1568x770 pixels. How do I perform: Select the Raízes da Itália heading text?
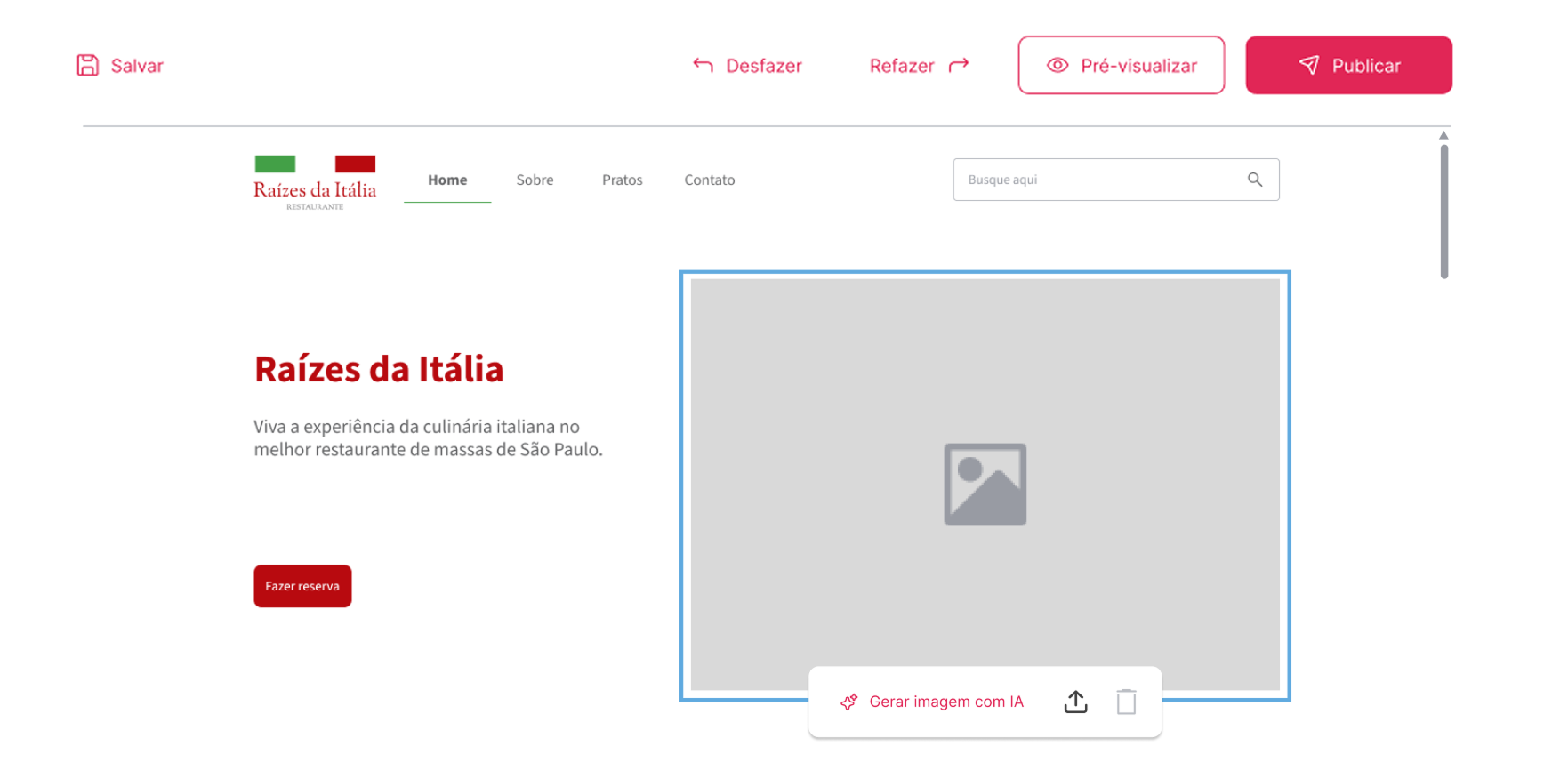pyautogui.click(x=379, y=369)
